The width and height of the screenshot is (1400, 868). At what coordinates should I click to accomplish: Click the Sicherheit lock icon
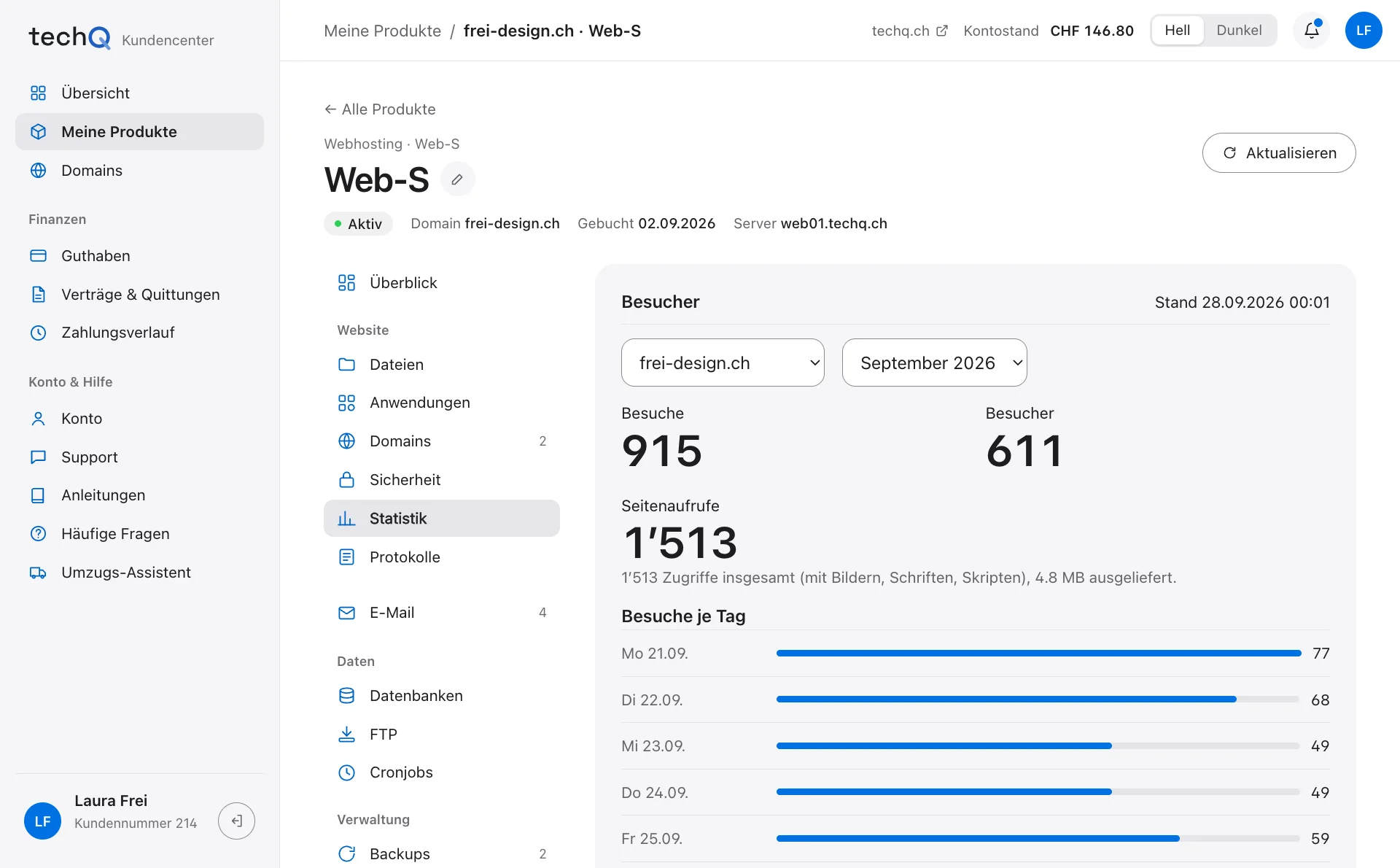tap(347, 480)
